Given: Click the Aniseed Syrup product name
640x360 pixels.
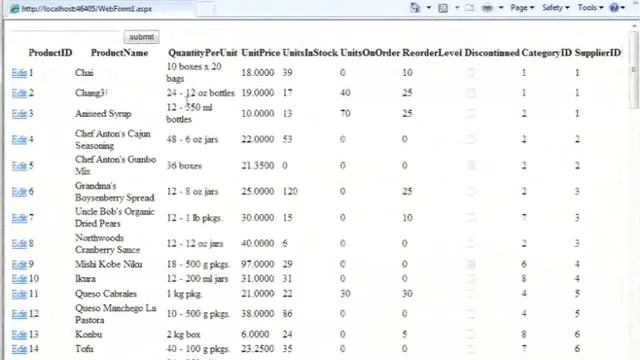Looking at the screenshot, I should 103,113.
